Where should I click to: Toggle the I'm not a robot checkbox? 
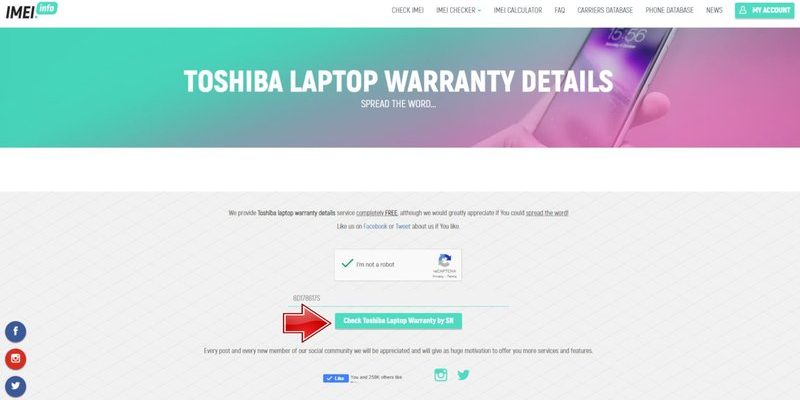(x=347, y=264)
